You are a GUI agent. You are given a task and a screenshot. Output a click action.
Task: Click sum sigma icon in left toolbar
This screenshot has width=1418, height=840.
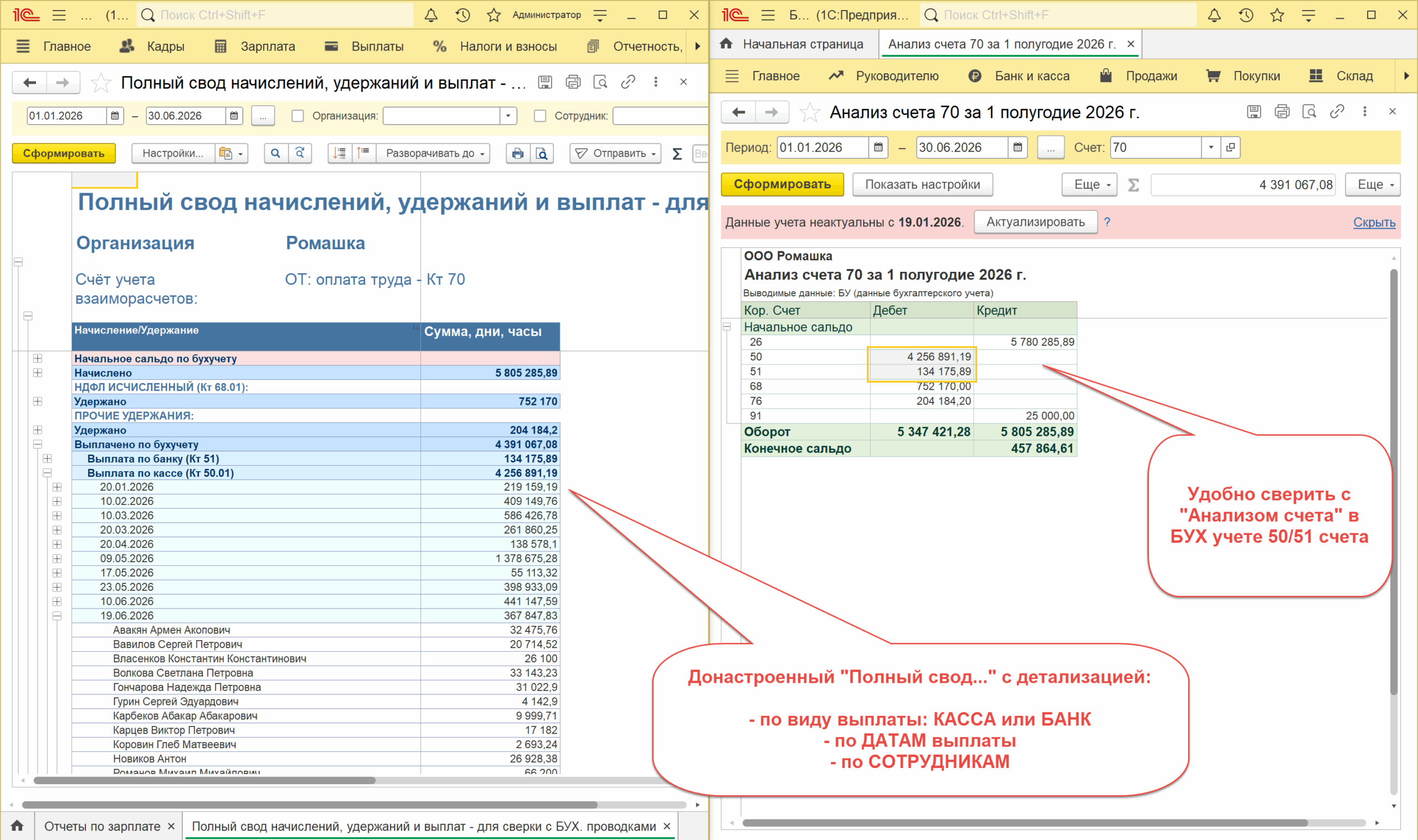(677, 153)
